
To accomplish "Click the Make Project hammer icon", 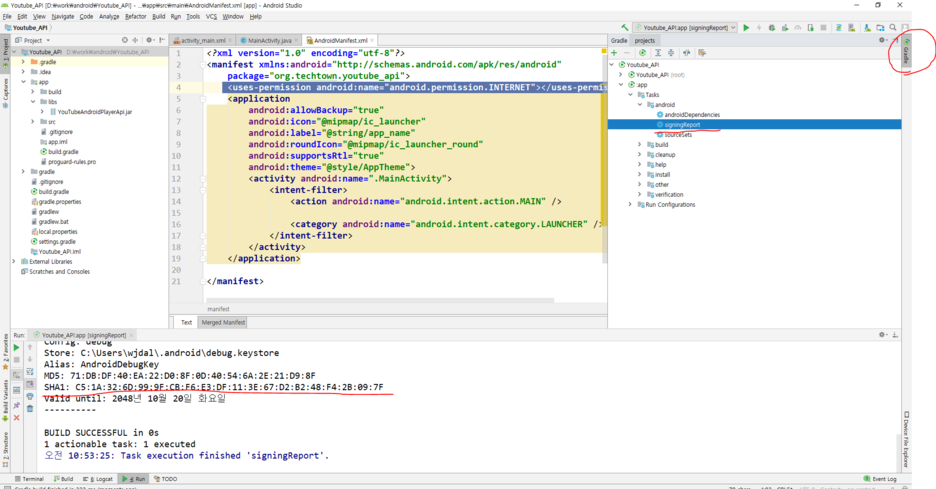I will coord(624,27).
